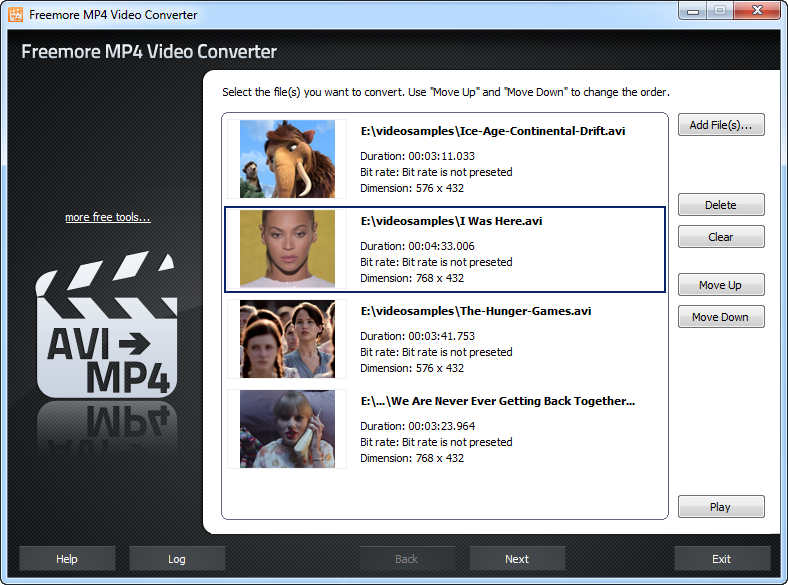Image resolution: width=788 pixels, height=585 pixels.
Task: Select The-Hunger-Games.avi file name entry
Action: 475,311
